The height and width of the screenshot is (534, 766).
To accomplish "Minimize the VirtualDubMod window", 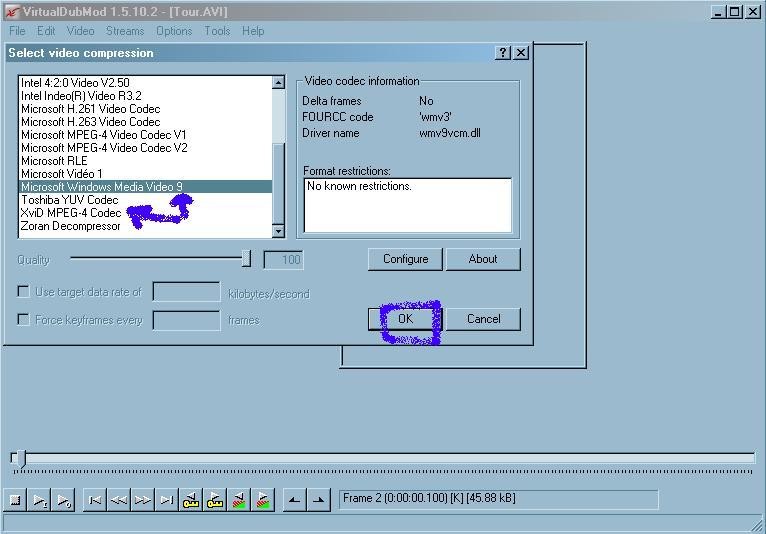I will [718, 12].
